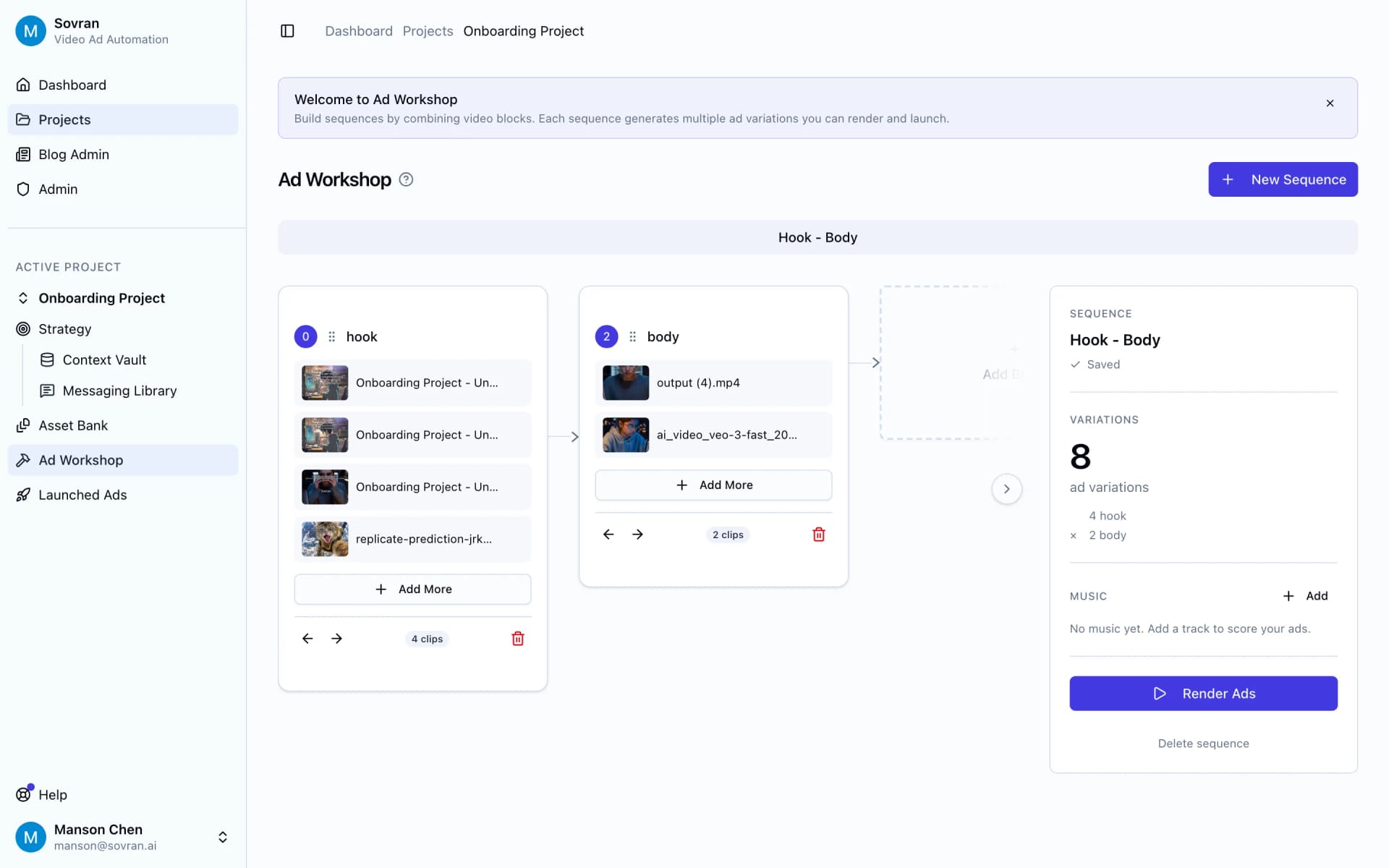The height and width of the screenshot is (868, 1389).
Task: Delete the hook block using trash icon
Action: click(517, 638)
